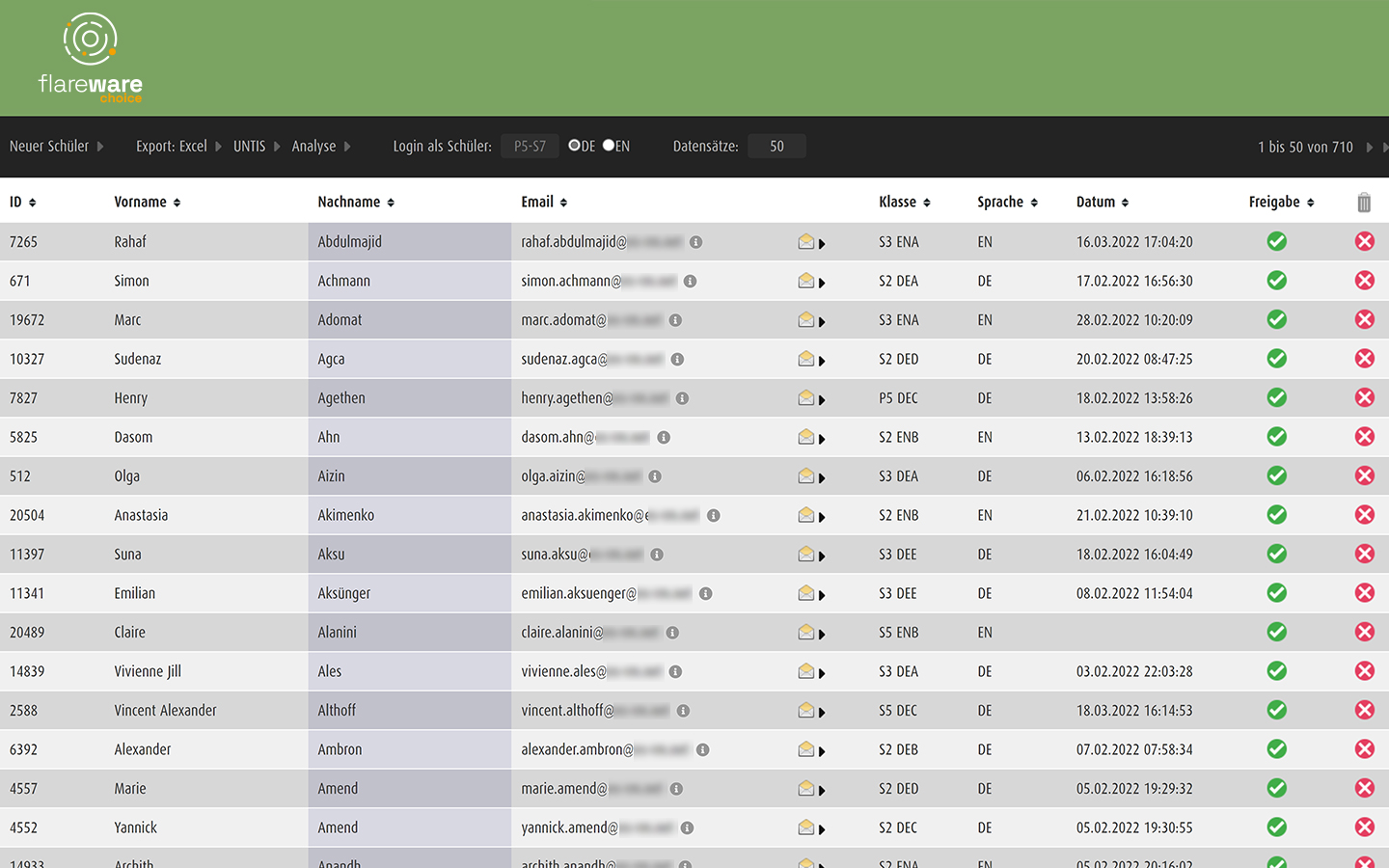Click the surname cell Akimenko
Screen dimensions: 1389x868
410,515
